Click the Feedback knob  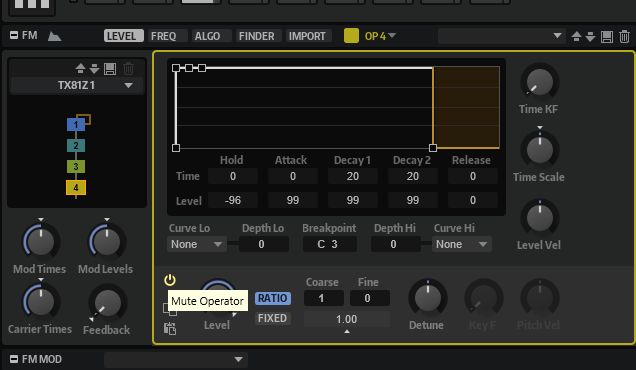pyautogui.click(x=107, y=303)
